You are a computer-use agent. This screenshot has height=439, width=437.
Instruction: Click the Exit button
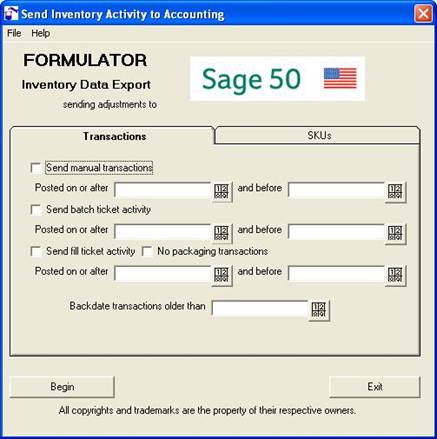tap(375, 387)
